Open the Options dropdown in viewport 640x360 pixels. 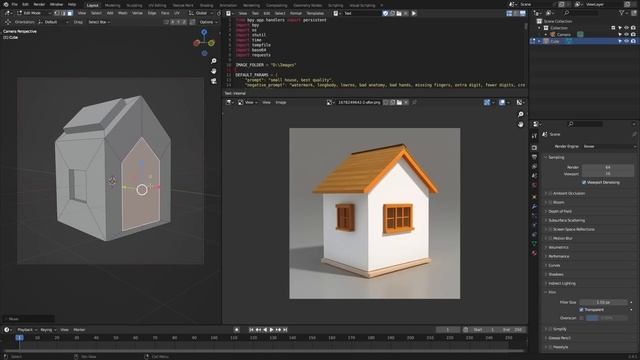click(x=208, y=22)
